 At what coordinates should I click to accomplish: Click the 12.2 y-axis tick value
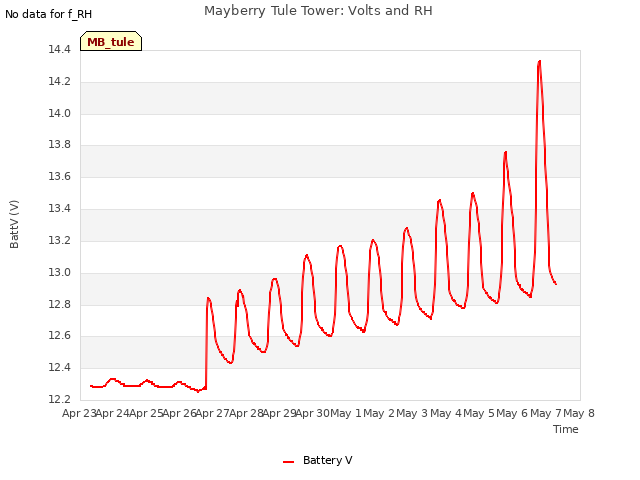tap(59, 400)
